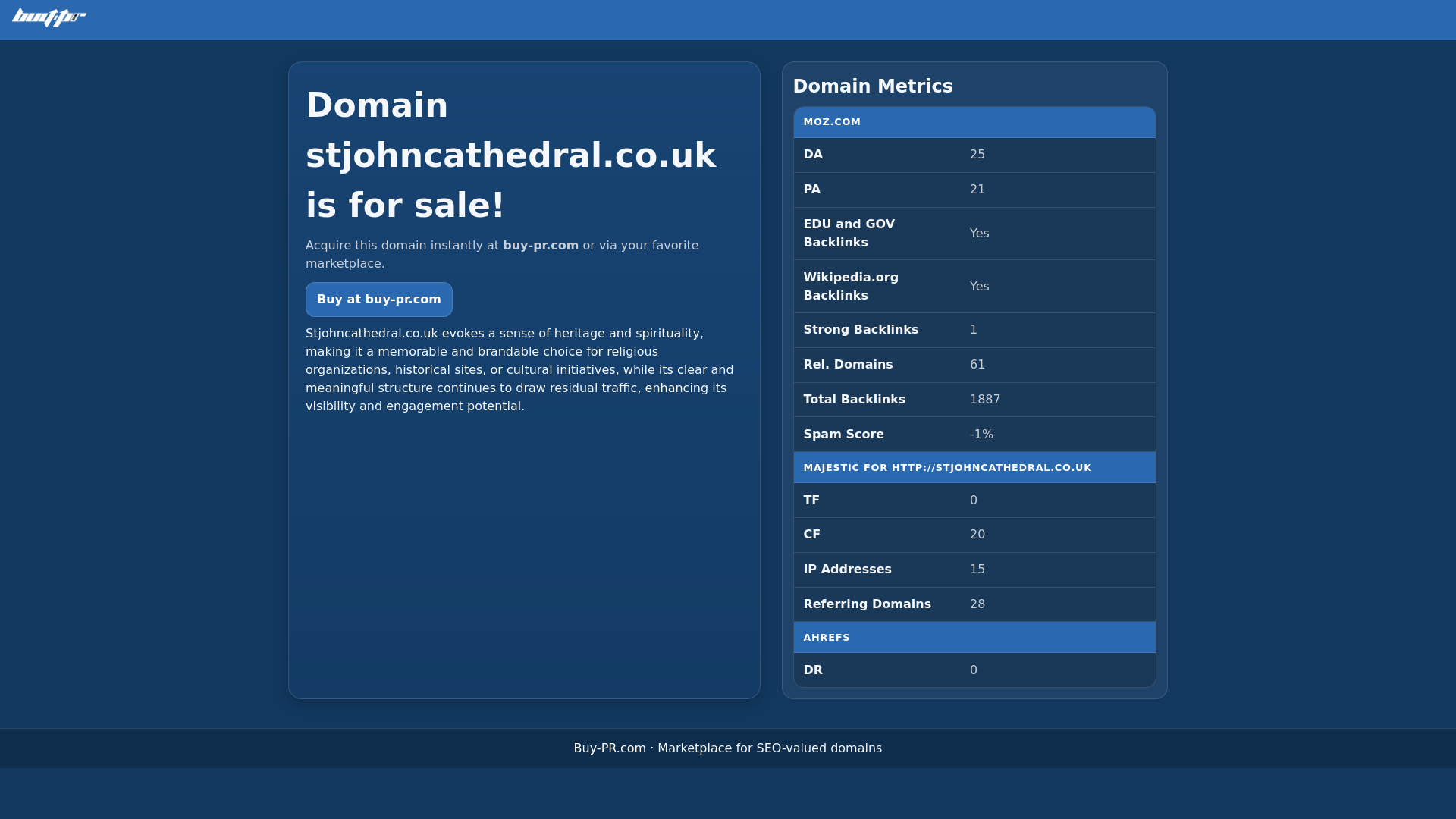Click EDU and GOV Backlinks label

point(849,234)
